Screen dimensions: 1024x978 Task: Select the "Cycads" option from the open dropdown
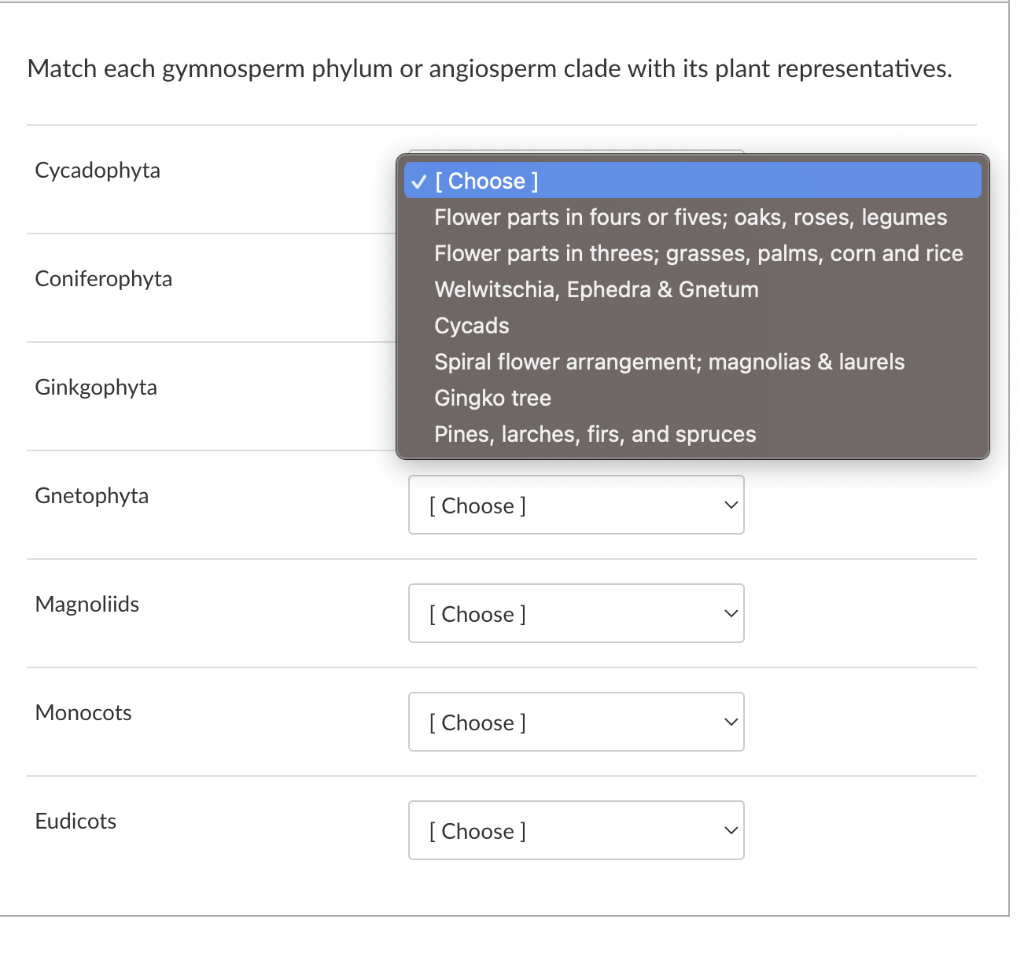[470, 325]
